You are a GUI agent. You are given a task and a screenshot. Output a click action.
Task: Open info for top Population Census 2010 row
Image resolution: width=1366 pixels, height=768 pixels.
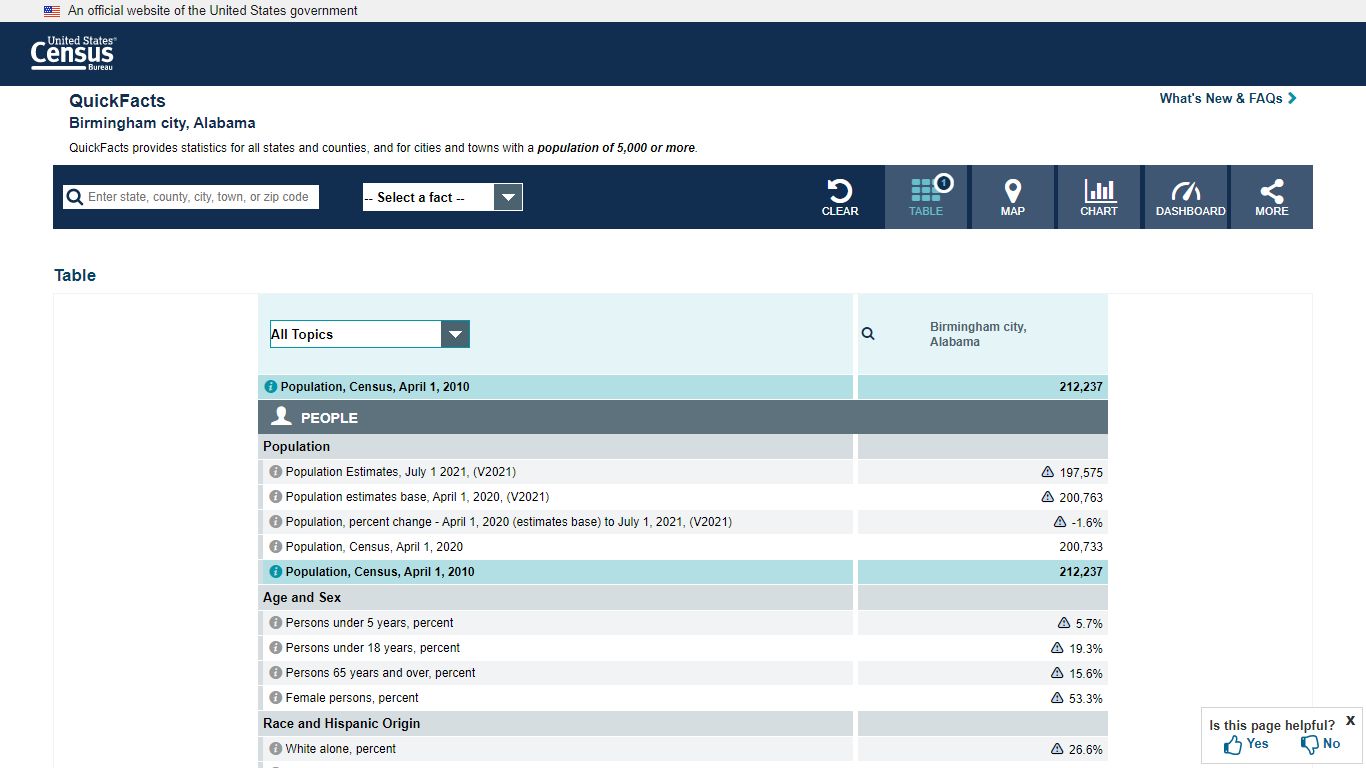point(270,387)
